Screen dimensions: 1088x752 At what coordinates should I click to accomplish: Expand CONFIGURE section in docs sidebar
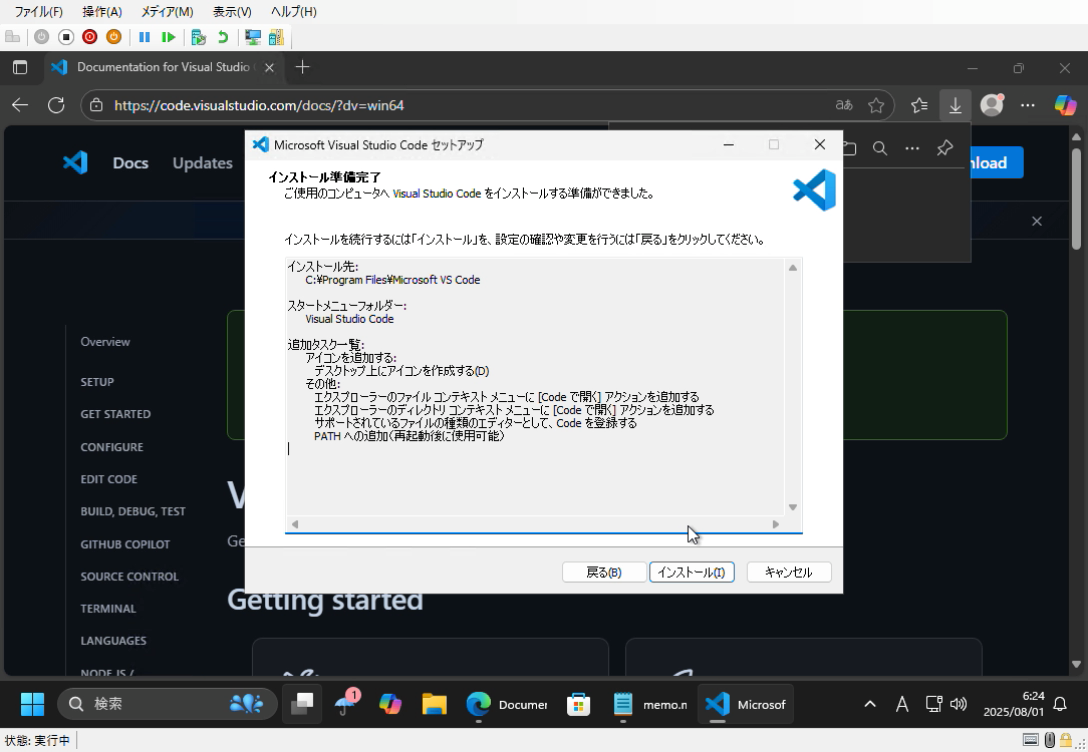tap(112, 447)
